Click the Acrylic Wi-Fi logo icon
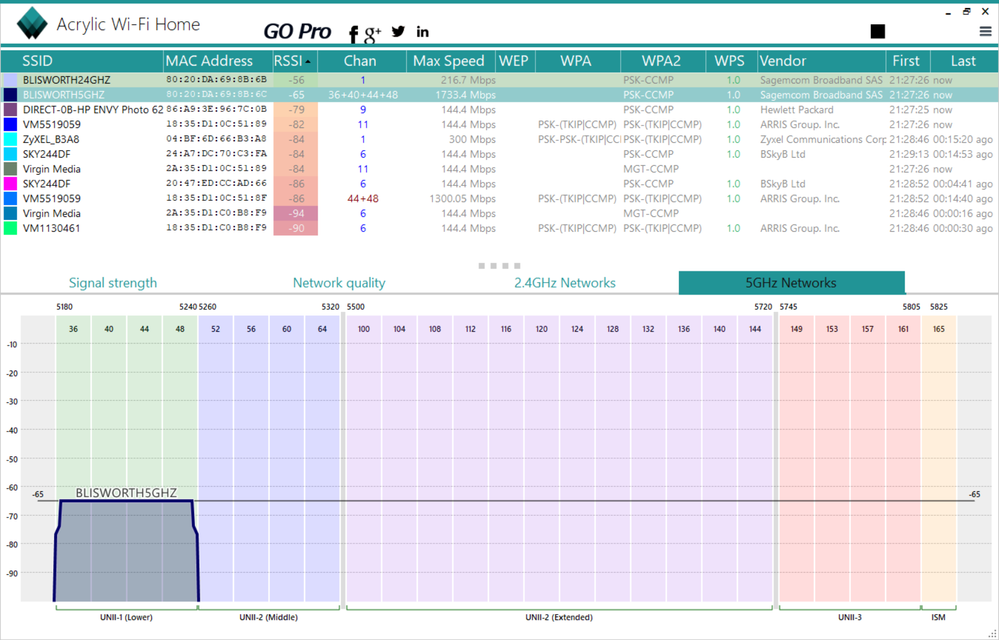Screen dimensions: 999x640 (x=32, y=24)
